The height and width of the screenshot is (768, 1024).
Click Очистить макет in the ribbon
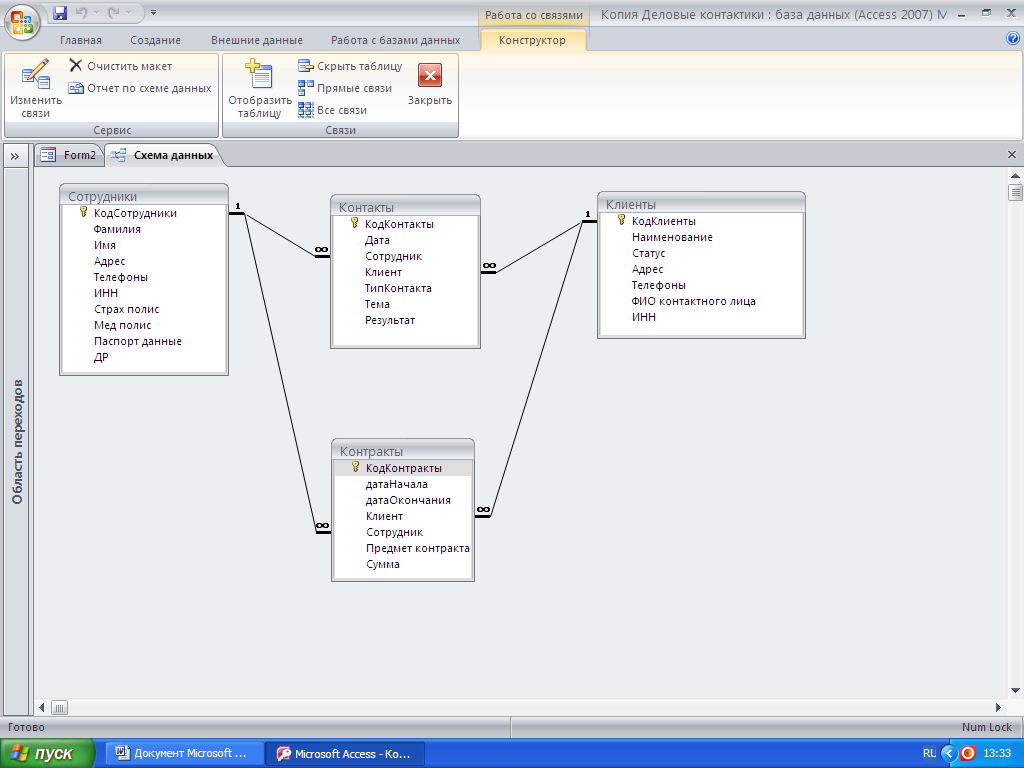coord(120,66)
